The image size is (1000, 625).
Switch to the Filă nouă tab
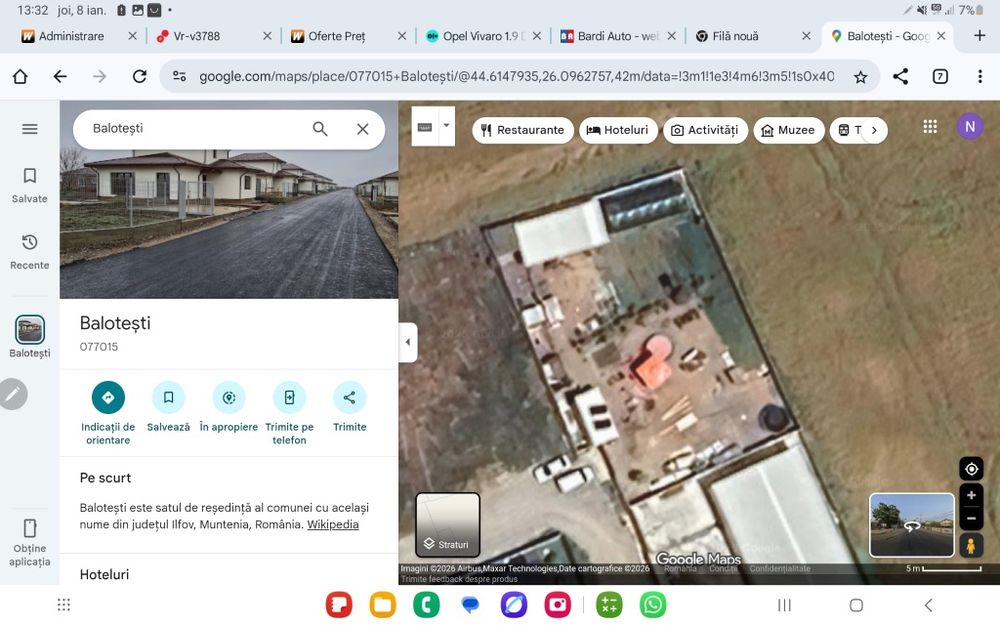(x=735, y=36)
